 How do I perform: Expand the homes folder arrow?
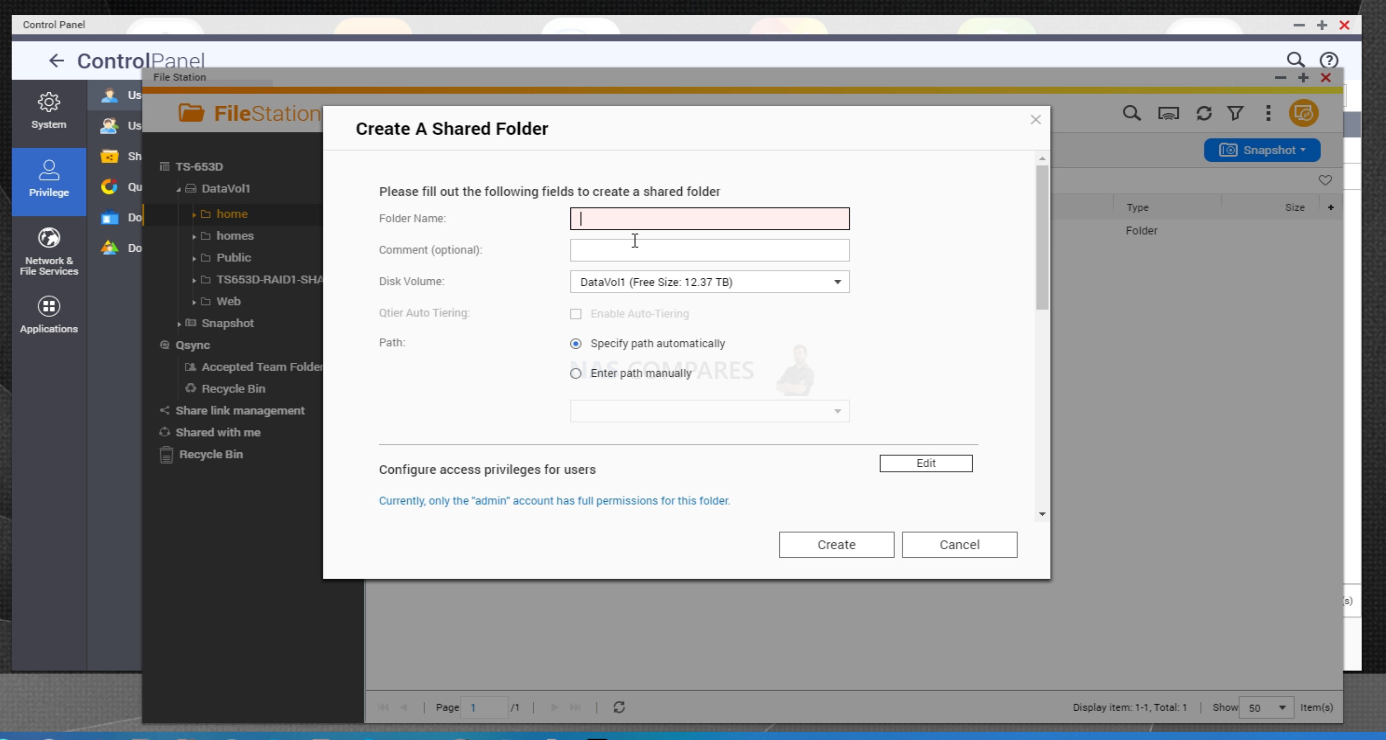click(194, 236)
